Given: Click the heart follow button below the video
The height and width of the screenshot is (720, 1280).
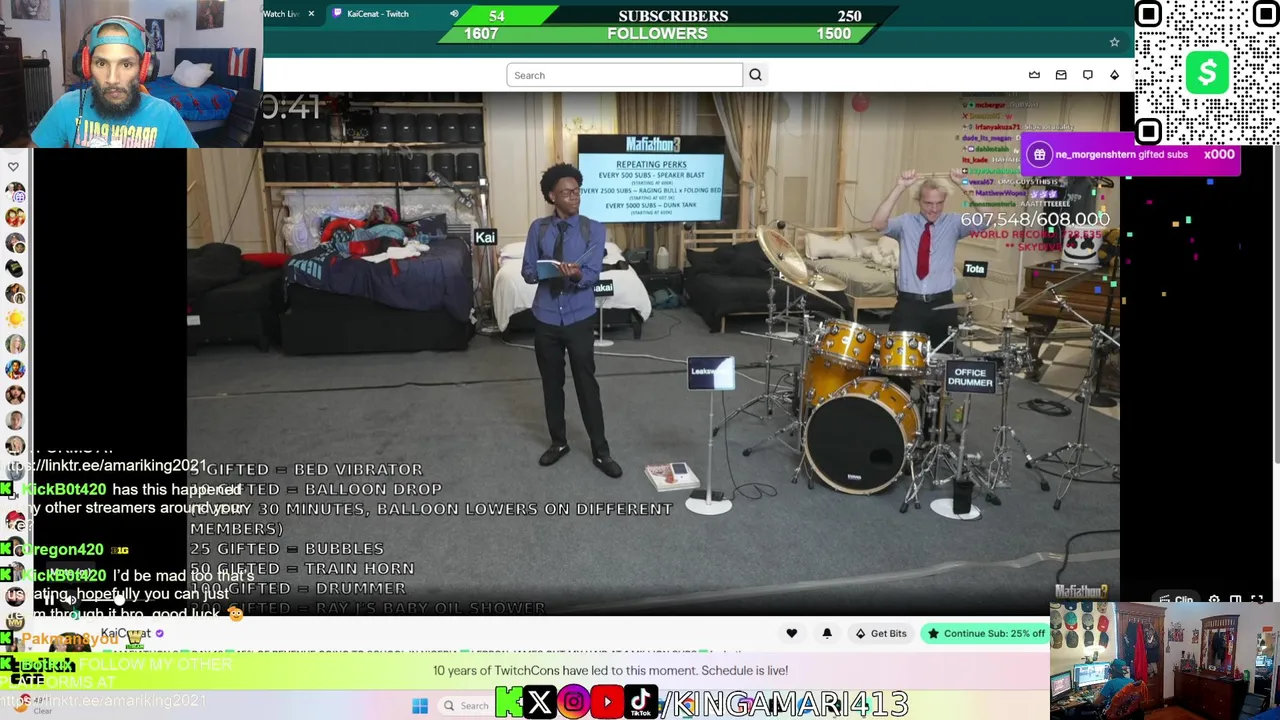Looking at the screenshot, I should pyautogui.click(x=791, y=633).
